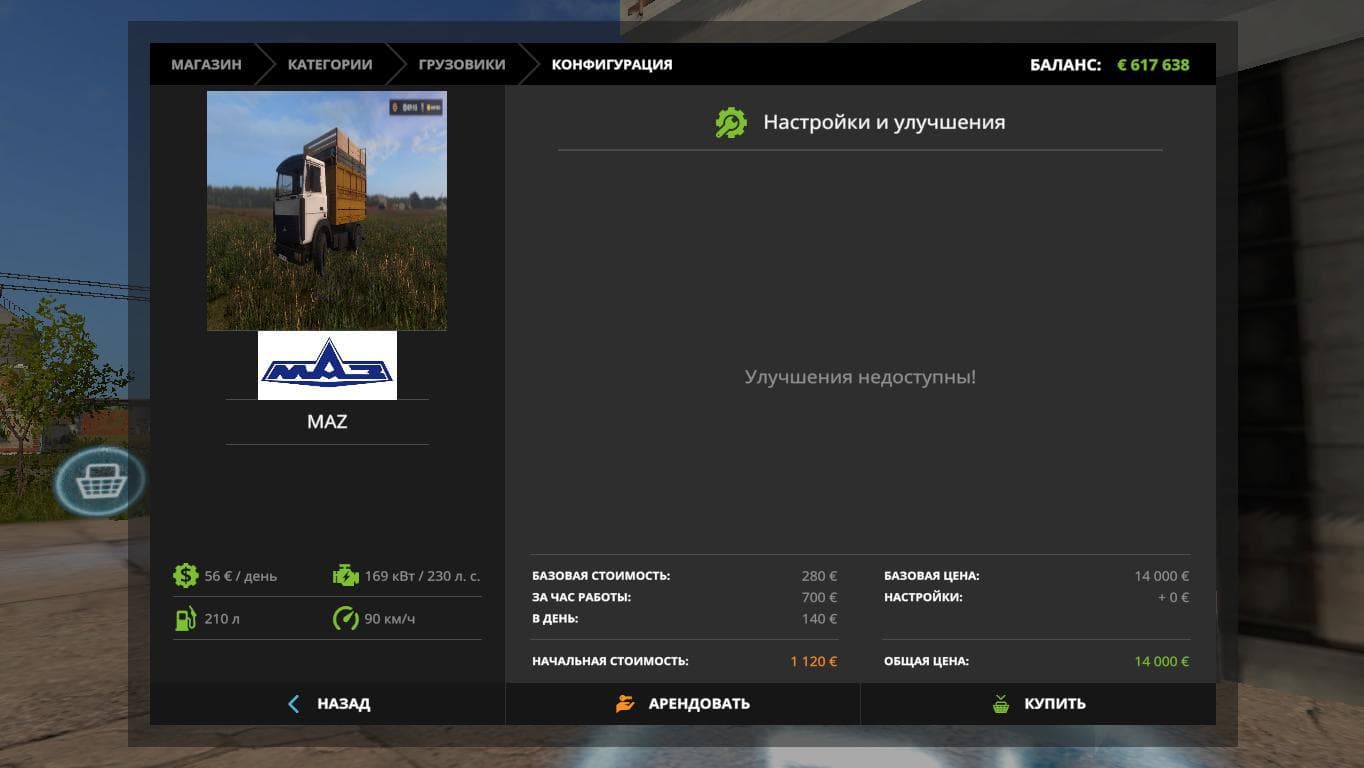
Task: Click the Настройки и улучшения heading
Action: tap(884, 122)
